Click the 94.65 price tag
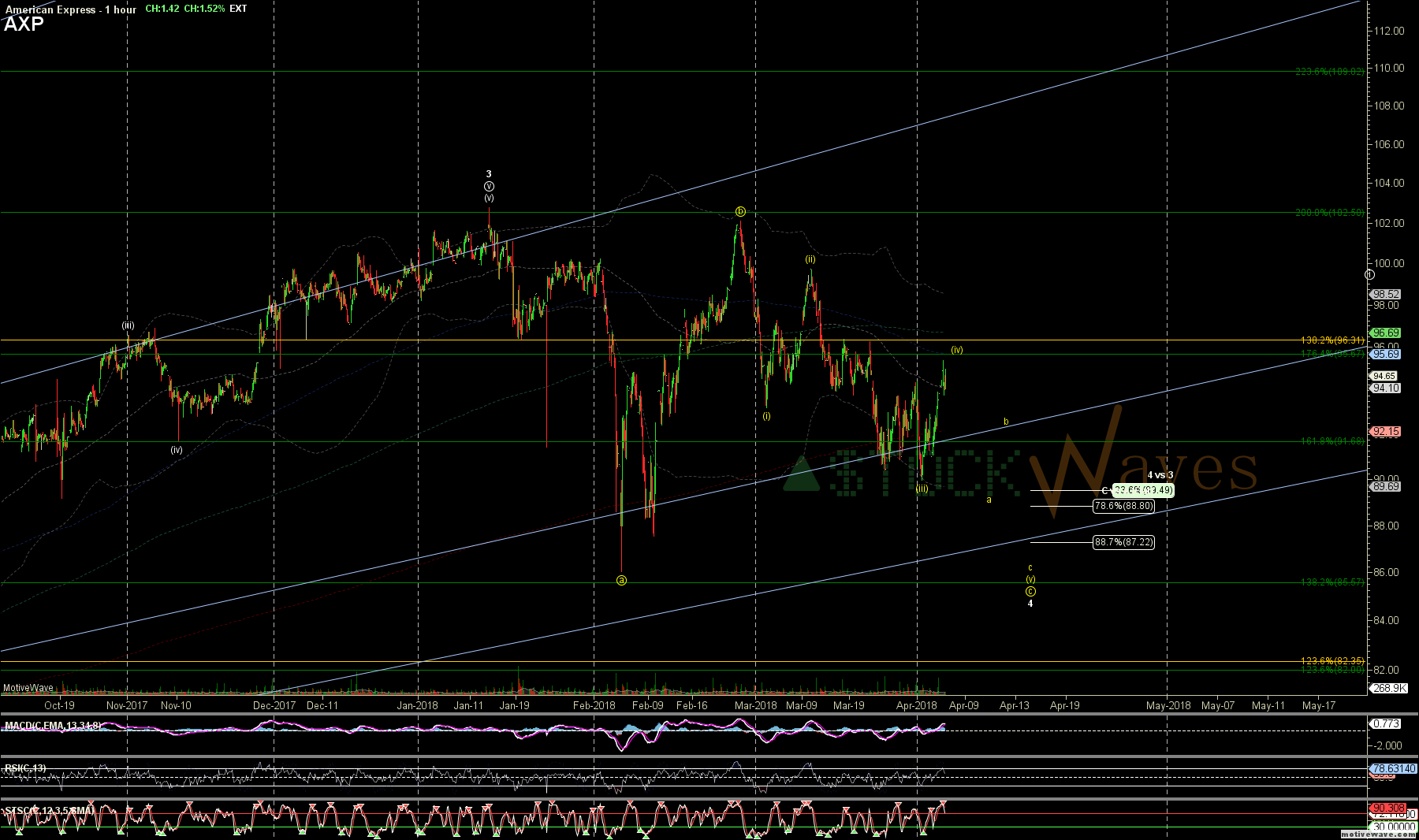This screenshot has height=840, width=1419. pos(1384,377)
